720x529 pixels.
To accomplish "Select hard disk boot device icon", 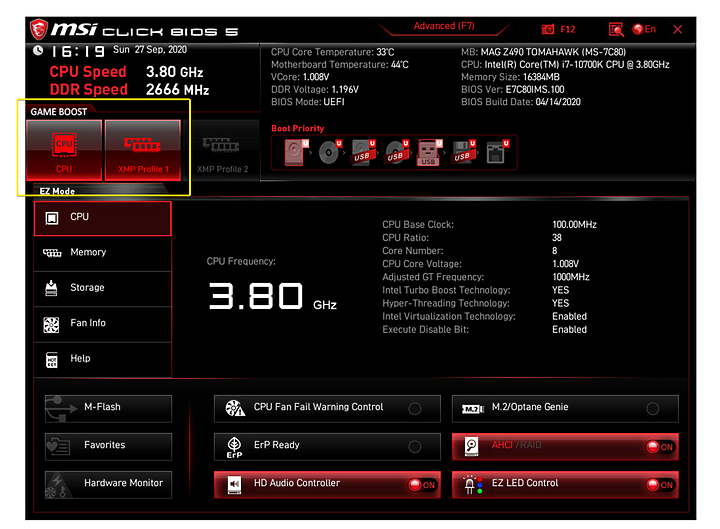I will pos(294,152).
